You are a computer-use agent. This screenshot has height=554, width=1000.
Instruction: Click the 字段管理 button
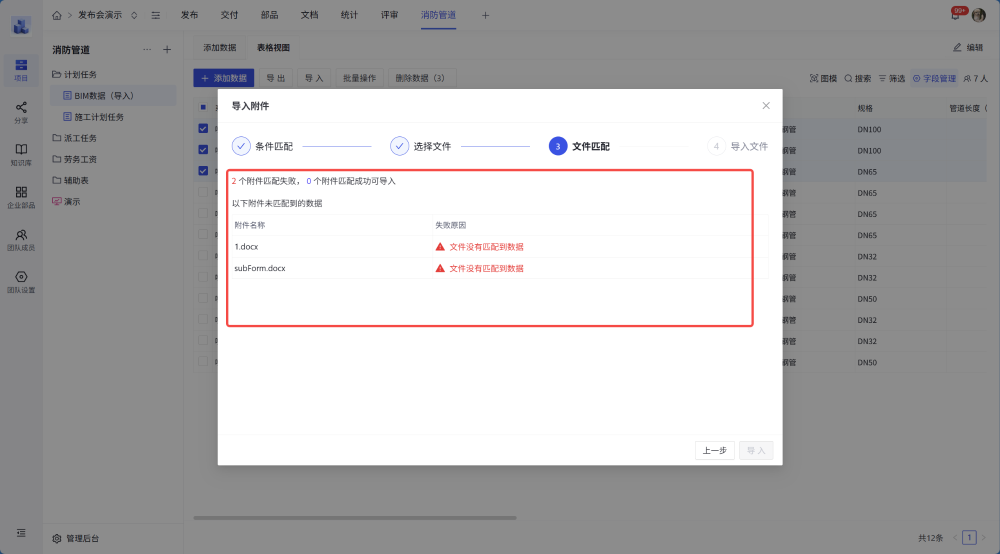click(934, 78)
